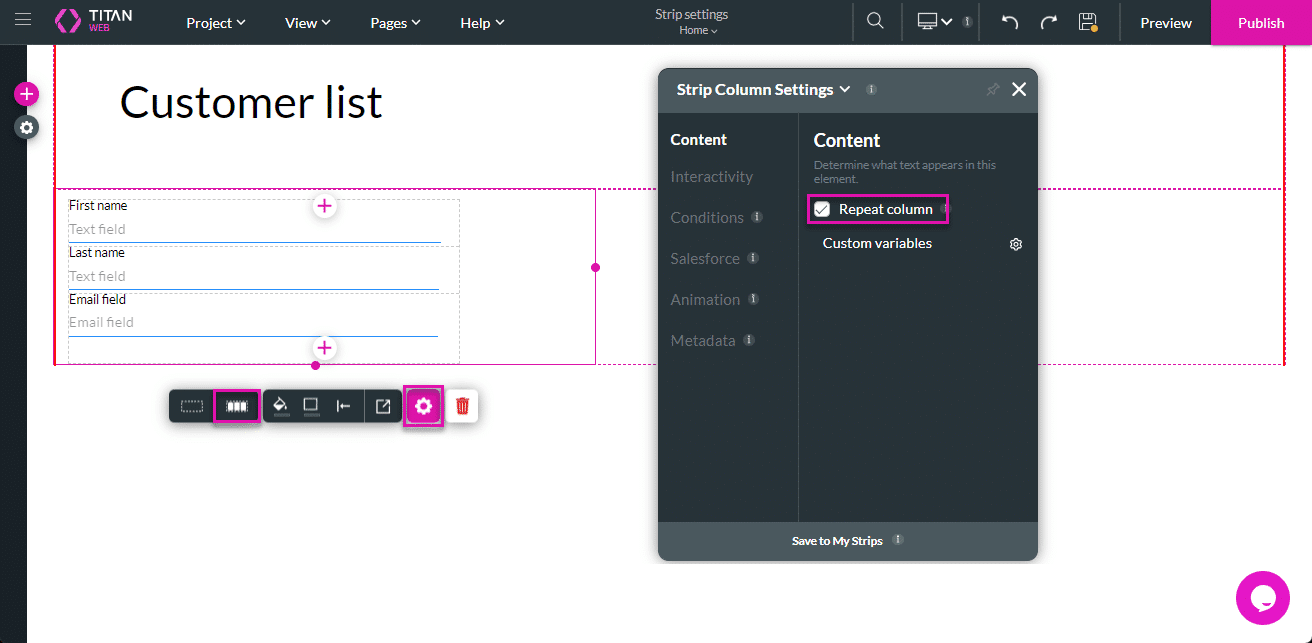1312x643 pixels.
Task: Click the redo arrow in top bar
Action: 1048,22
